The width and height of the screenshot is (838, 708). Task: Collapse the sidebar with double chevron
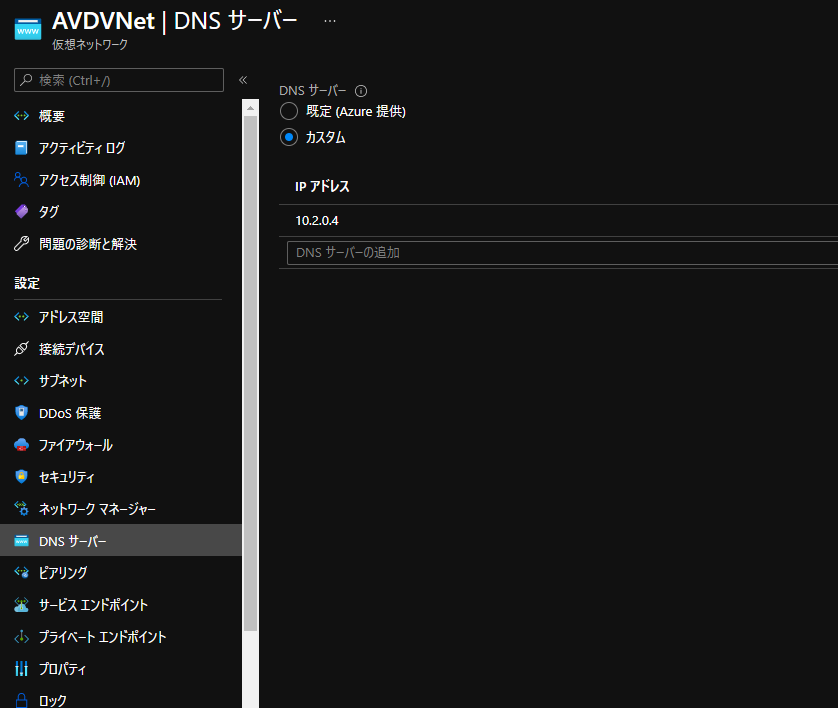tap(243, 80)
